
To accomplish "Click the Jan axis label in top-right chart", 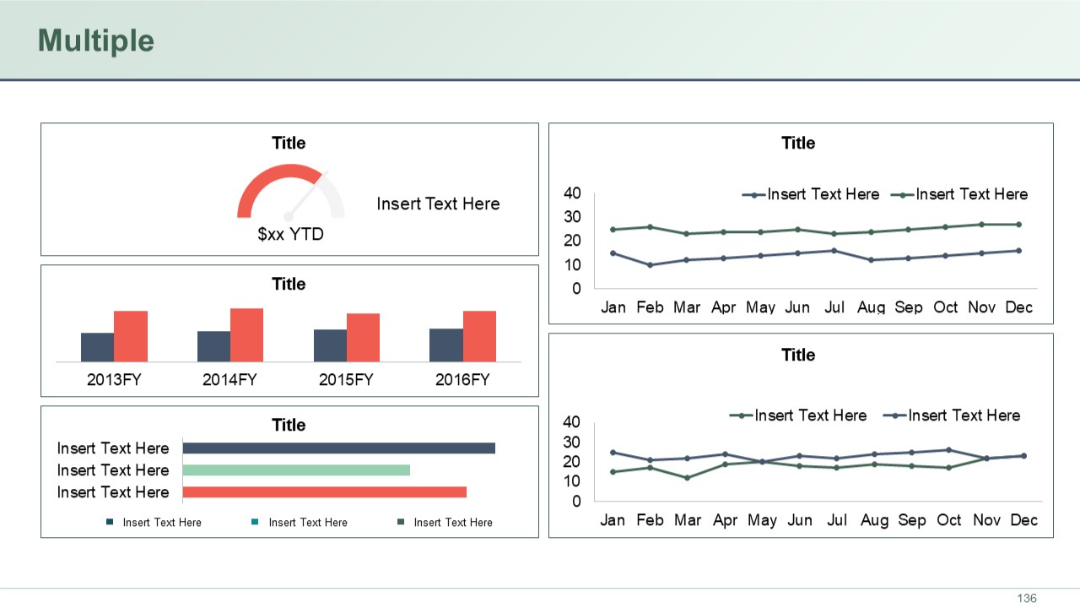I will [x=613, y=307].
